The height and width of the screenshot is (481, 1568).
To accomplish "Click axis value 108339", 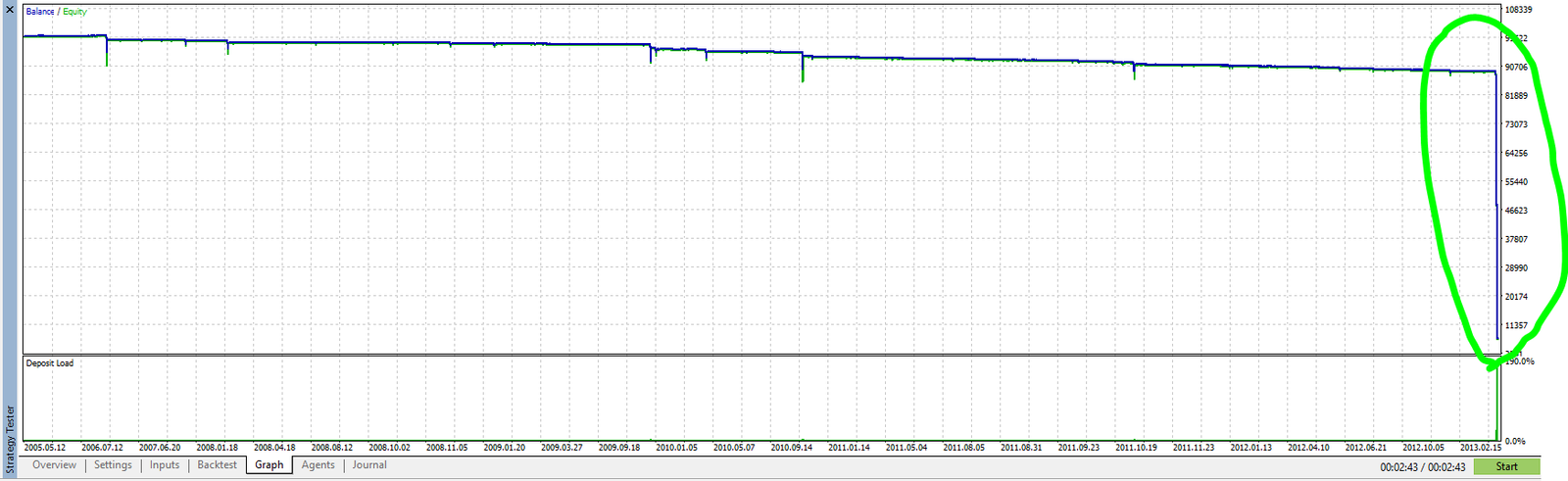I will (1518, 10).
